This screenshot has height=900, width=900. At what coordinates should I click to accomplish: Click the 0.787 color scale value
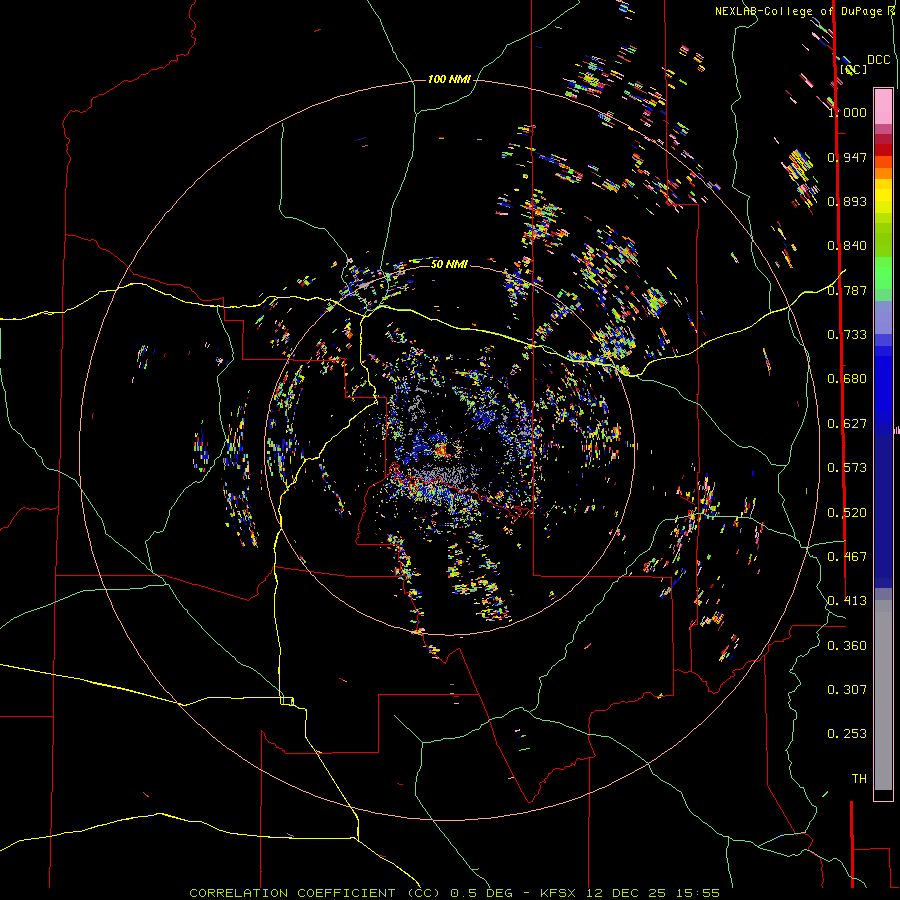coord(847,290)
